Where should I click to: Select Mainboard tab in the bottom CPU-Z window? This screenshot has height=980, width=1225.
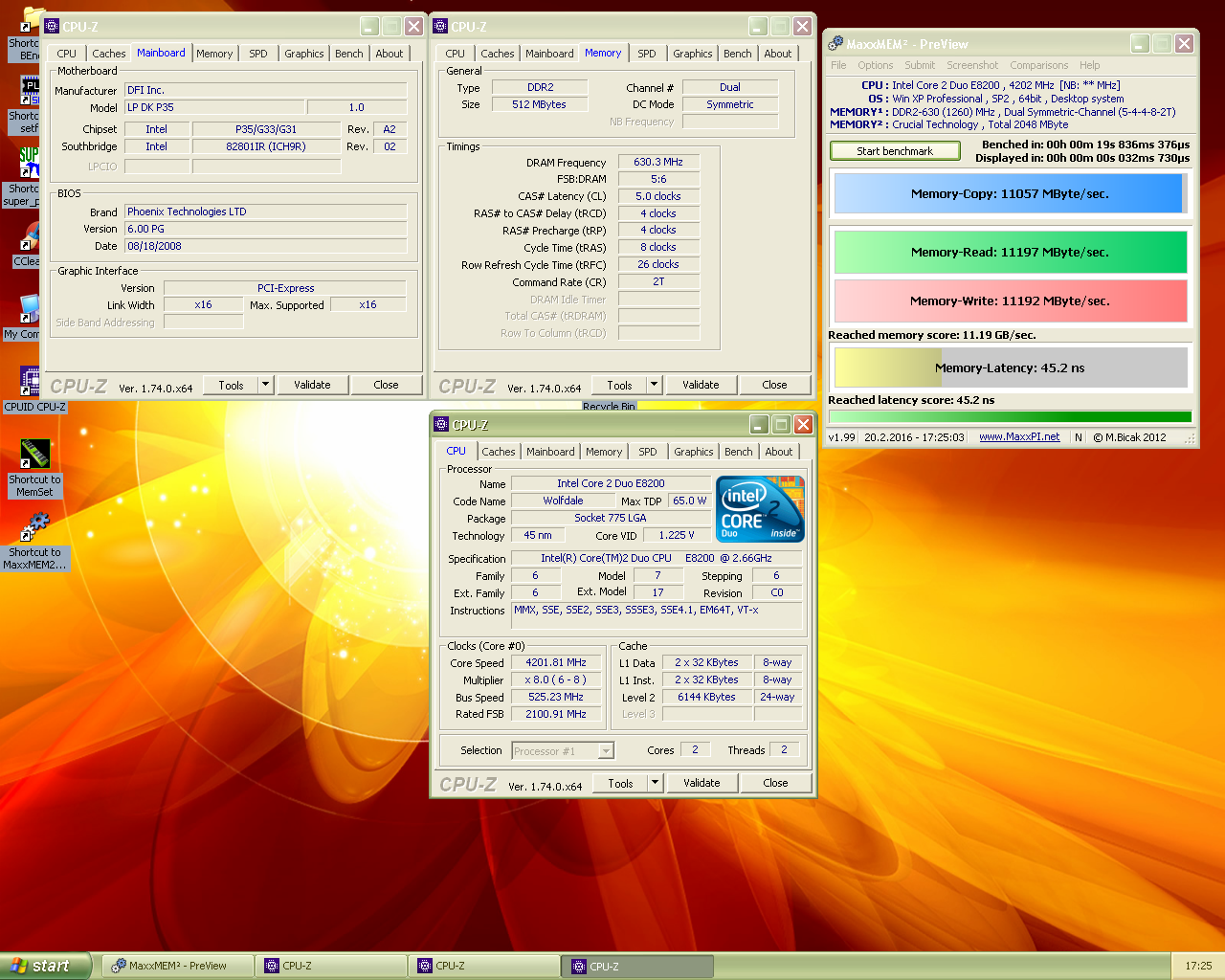550,452
